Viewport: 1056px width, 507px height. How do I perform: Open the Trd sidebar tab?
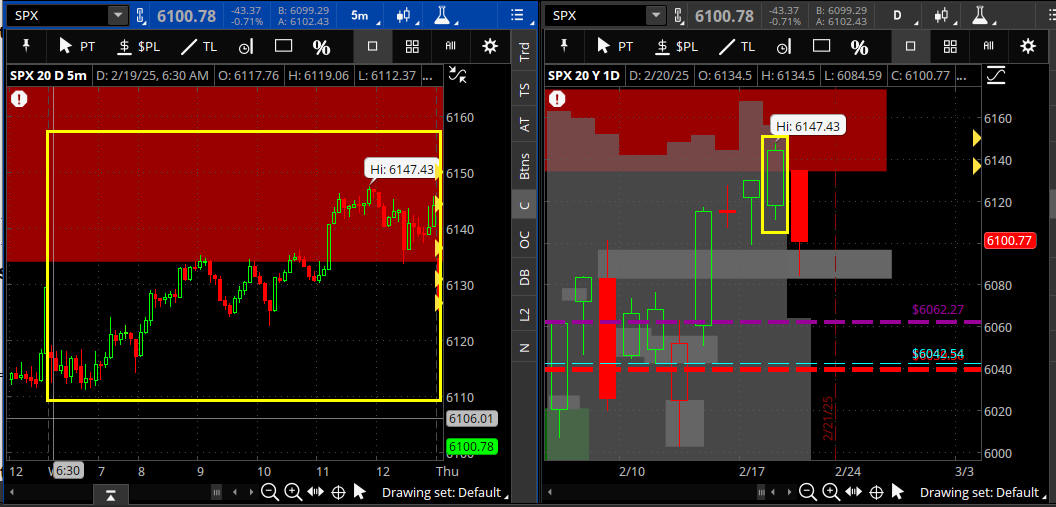point(524,53)
